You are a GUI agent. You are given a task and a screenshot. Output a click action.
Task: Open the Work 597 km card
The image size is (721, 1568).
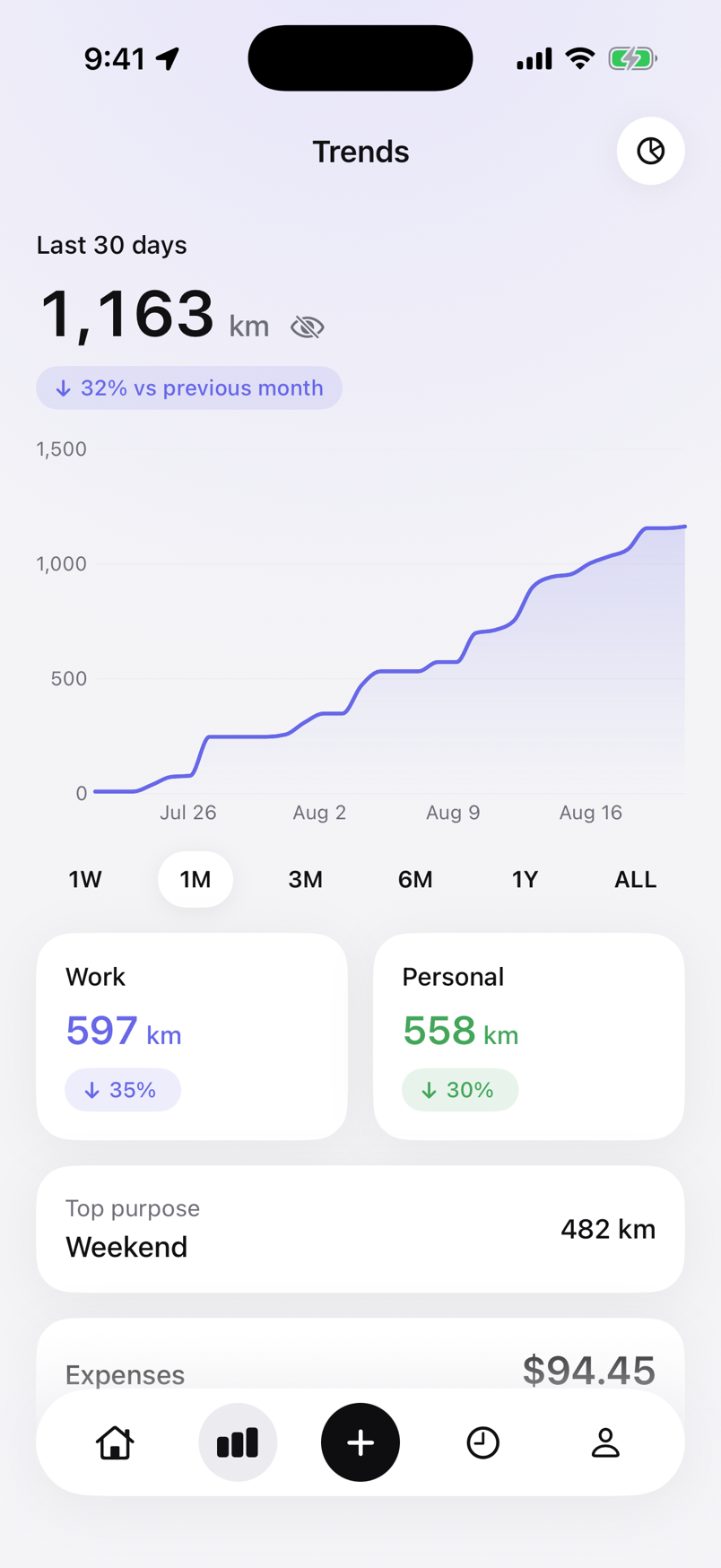192,1036
